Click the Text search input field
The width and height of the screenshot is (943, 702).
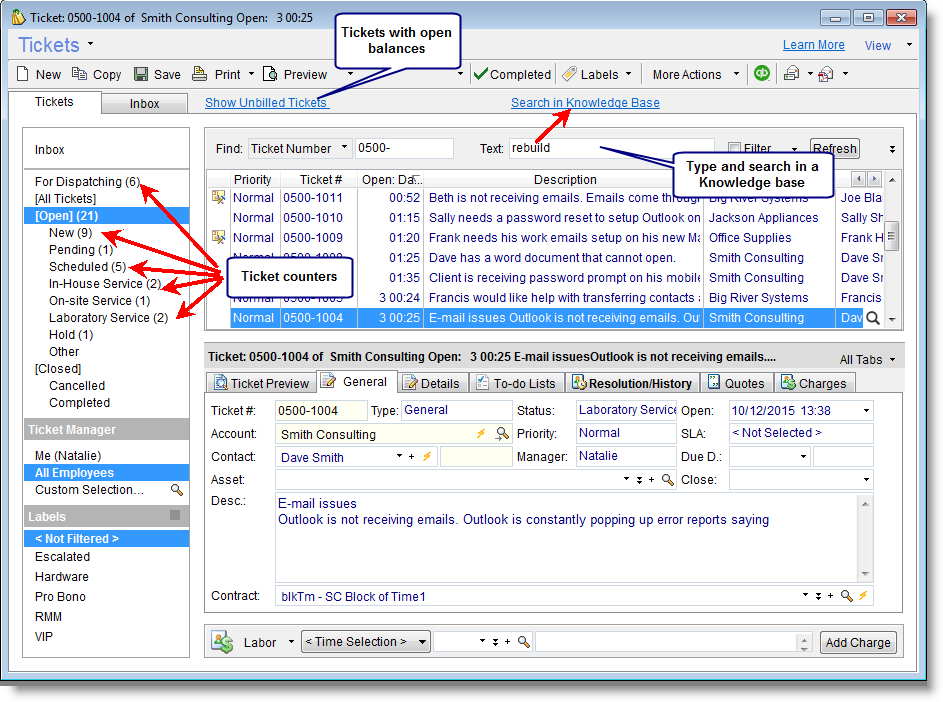point(610,148)
